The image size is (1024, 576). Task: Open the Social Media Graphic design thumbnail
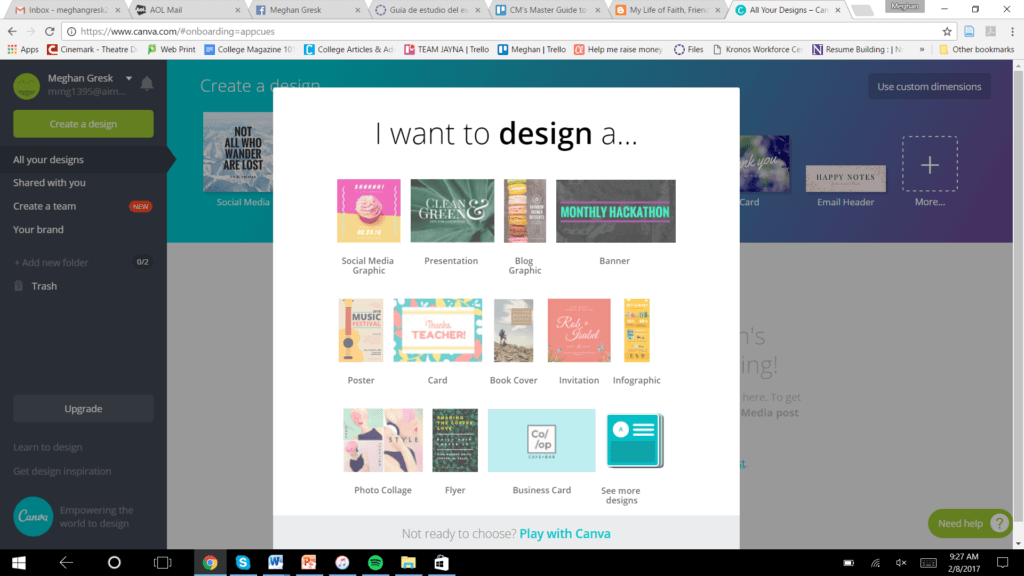tap(368, 211)
